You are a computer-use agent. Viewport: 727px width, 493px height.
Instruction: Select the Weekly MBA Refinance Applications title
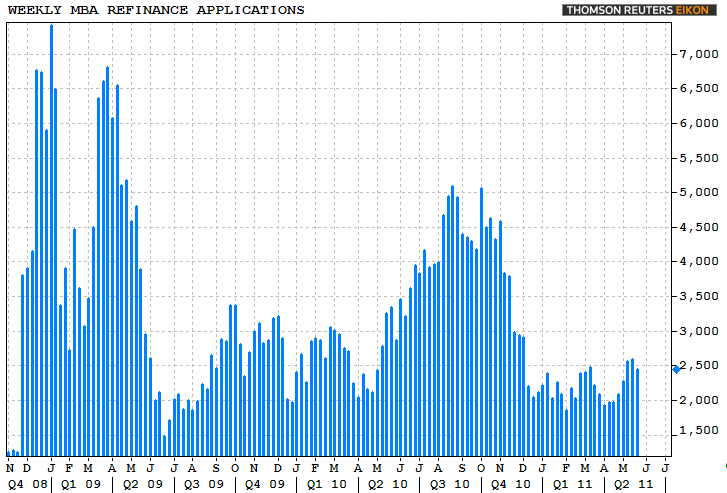[x=156, y=10]
